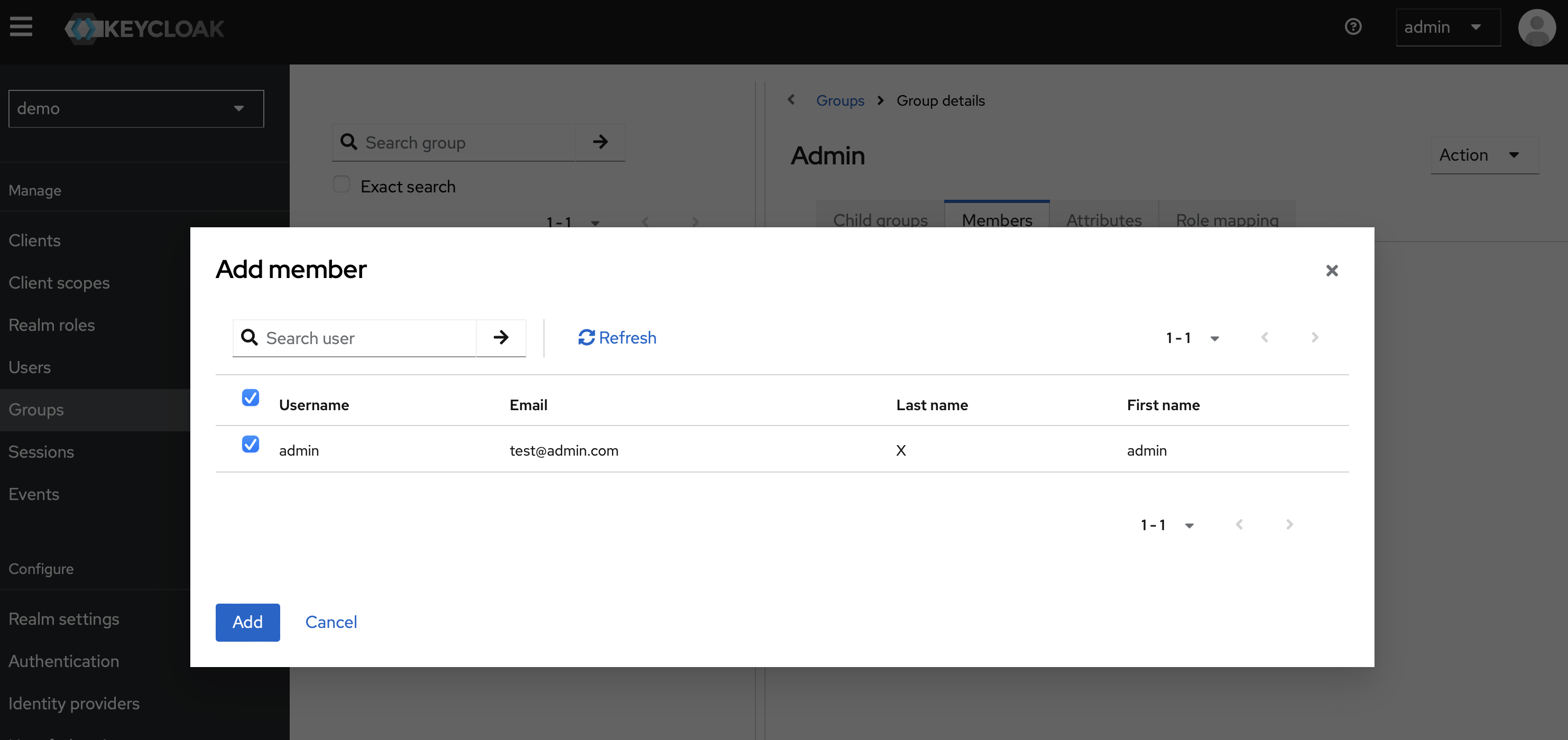Click the Email column header
Viewport: 1568px width, 740px height.
528,405
